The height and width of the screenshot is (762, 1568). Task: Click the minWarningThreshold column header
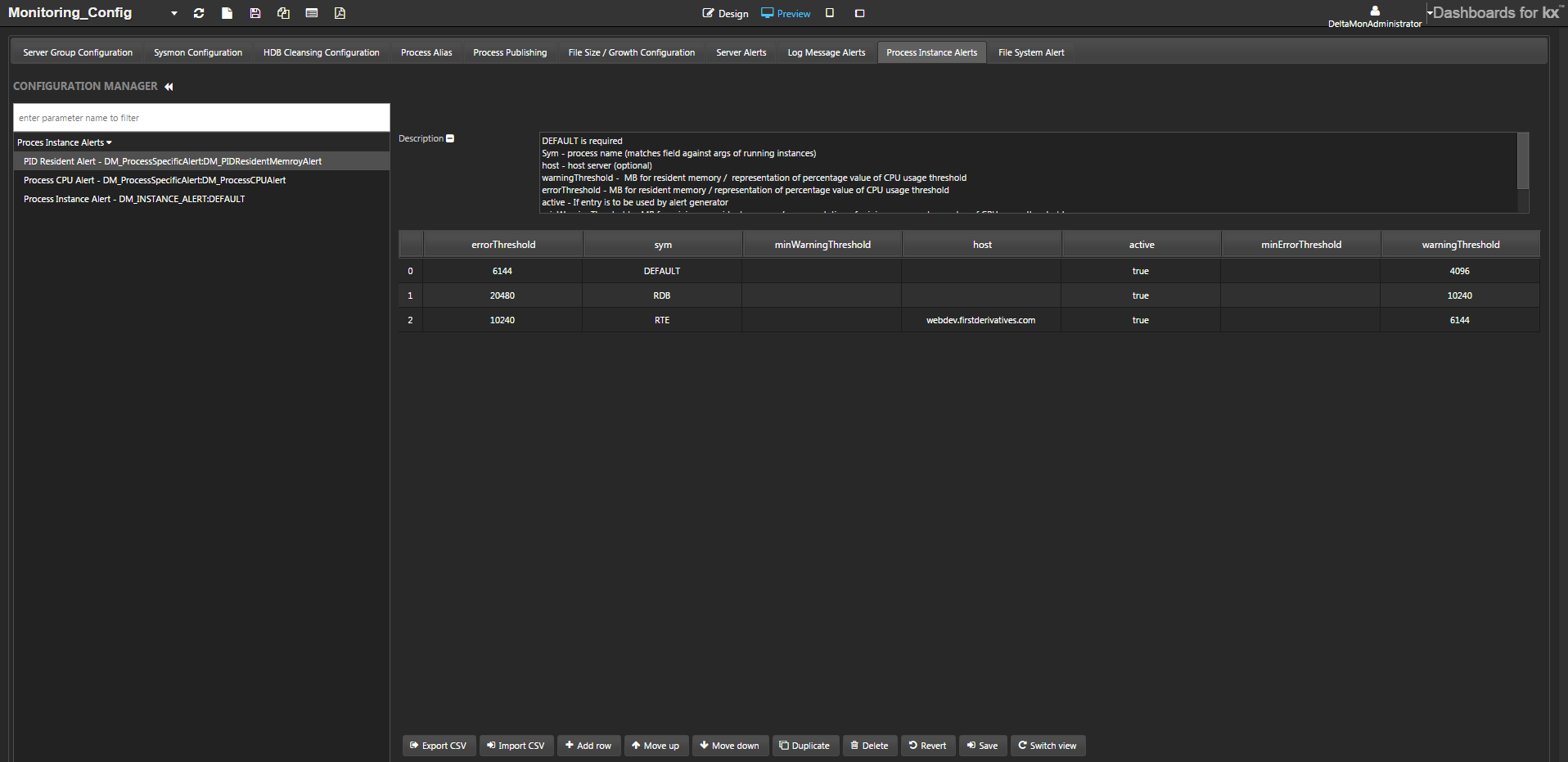pos(822,245)
